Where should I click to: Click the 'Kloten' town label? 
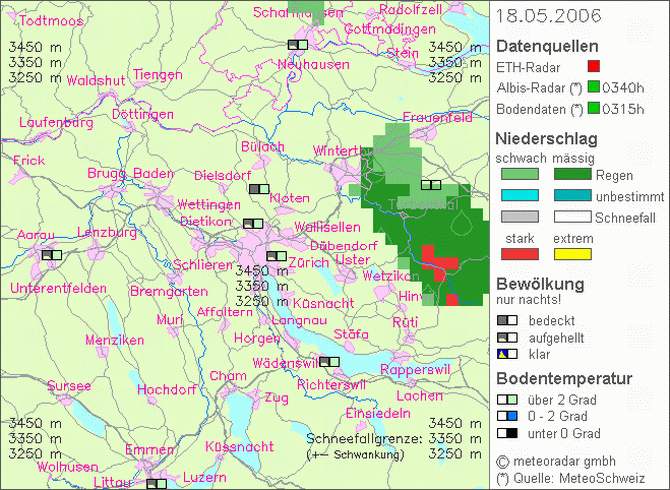[289, 198]
